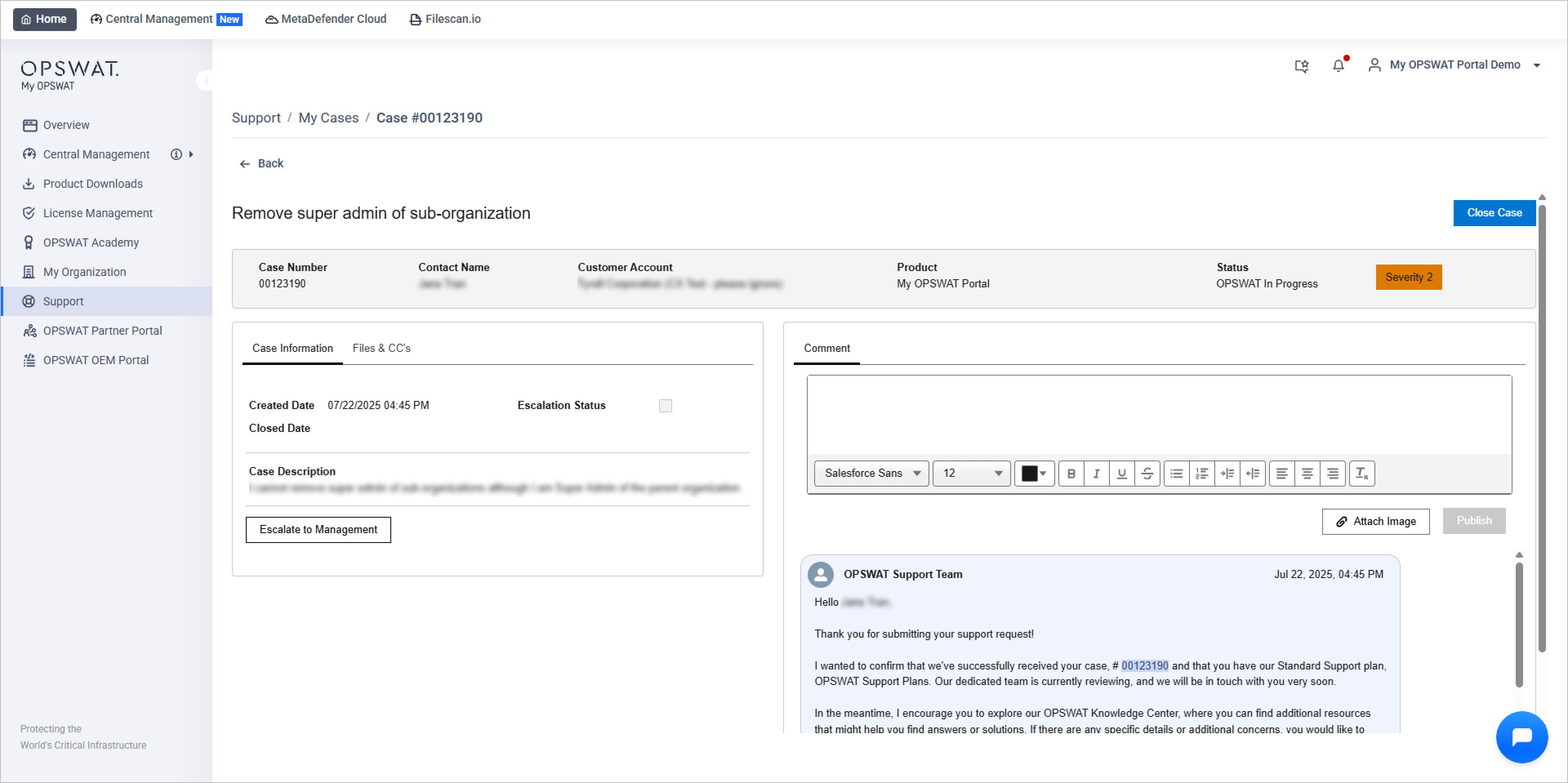Viewport: 1568px width, 783px height.
Task: Open Central Management in top navigation
Action: point(166,19)
